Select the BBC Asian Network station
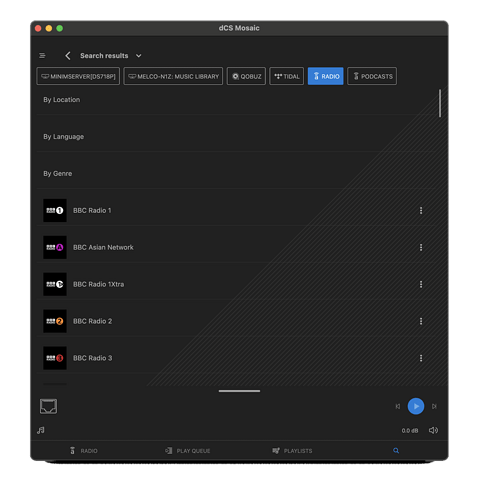This screenshot has width=478, height=500. click(x=103, y=247)
